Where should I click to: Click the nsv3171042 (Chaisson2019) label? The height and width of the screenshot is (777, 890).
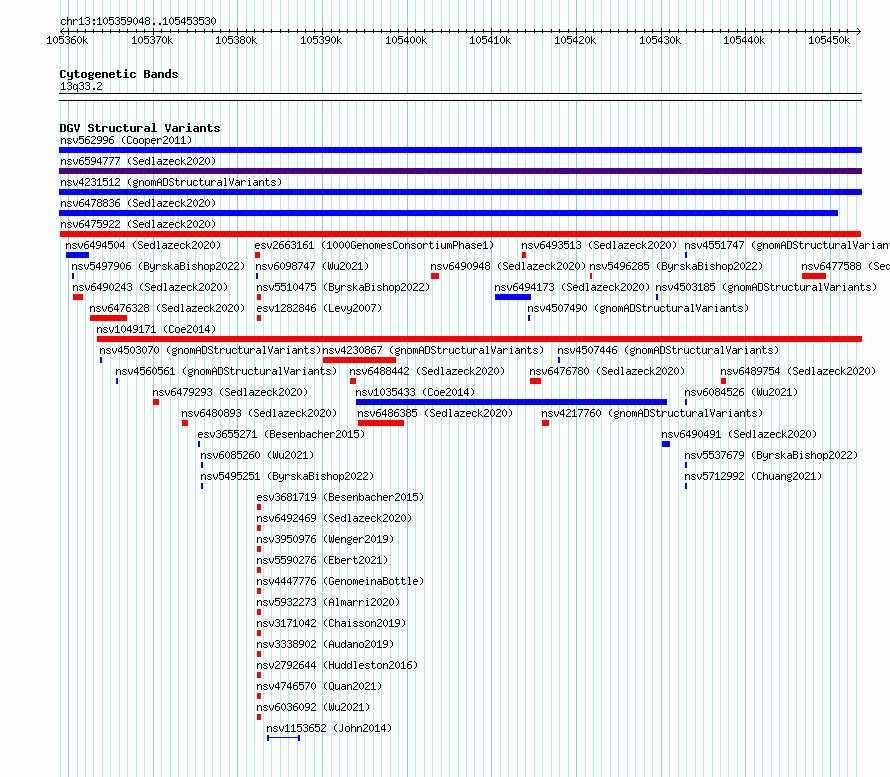coord(331,623)
